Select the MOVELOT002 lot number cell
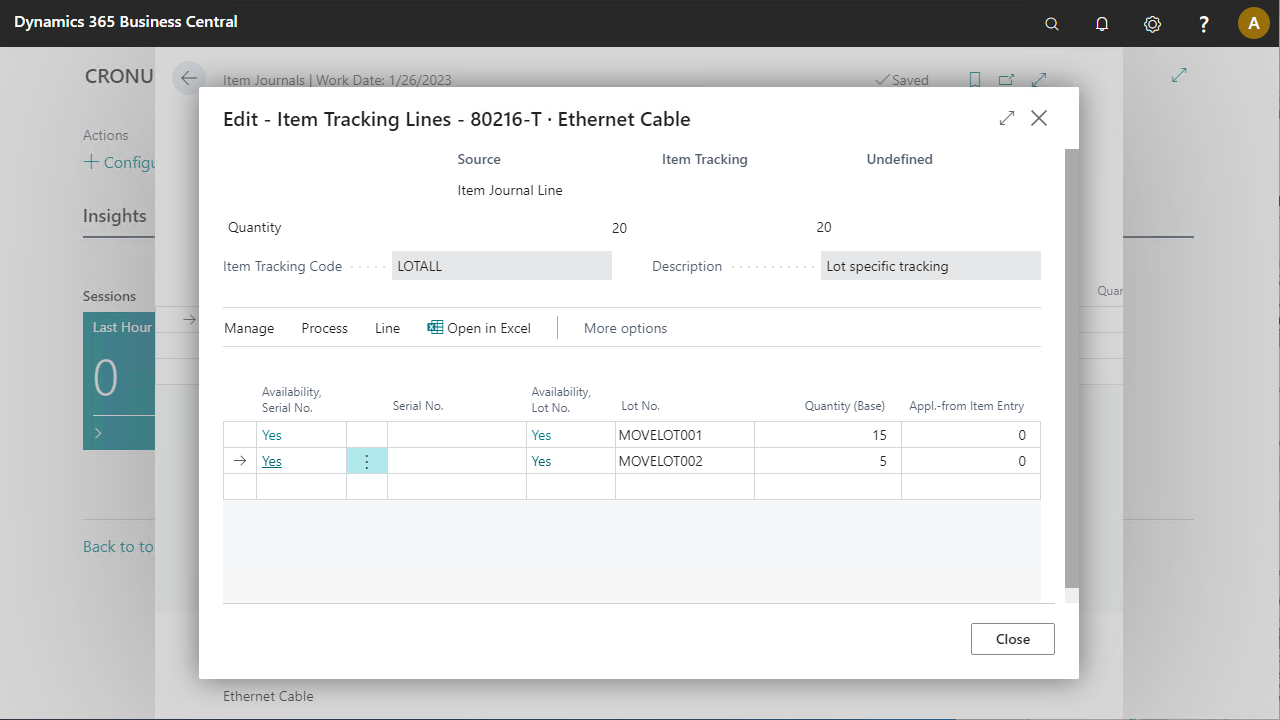Viewport: 1280px width, 720px height. [x=685, y=461]
